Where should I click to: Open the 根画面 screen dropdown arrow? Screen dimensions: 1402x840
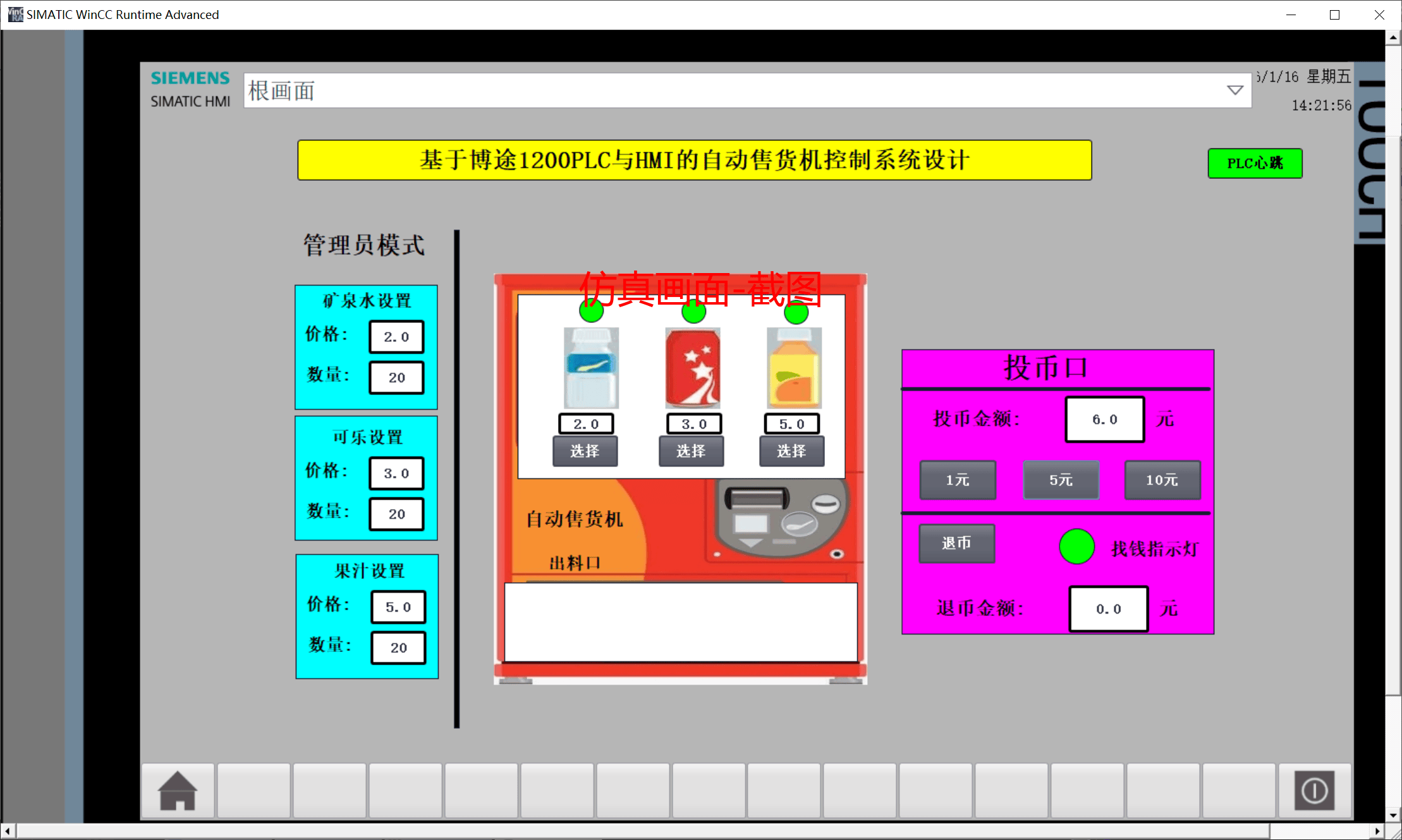coord(1234,90)
